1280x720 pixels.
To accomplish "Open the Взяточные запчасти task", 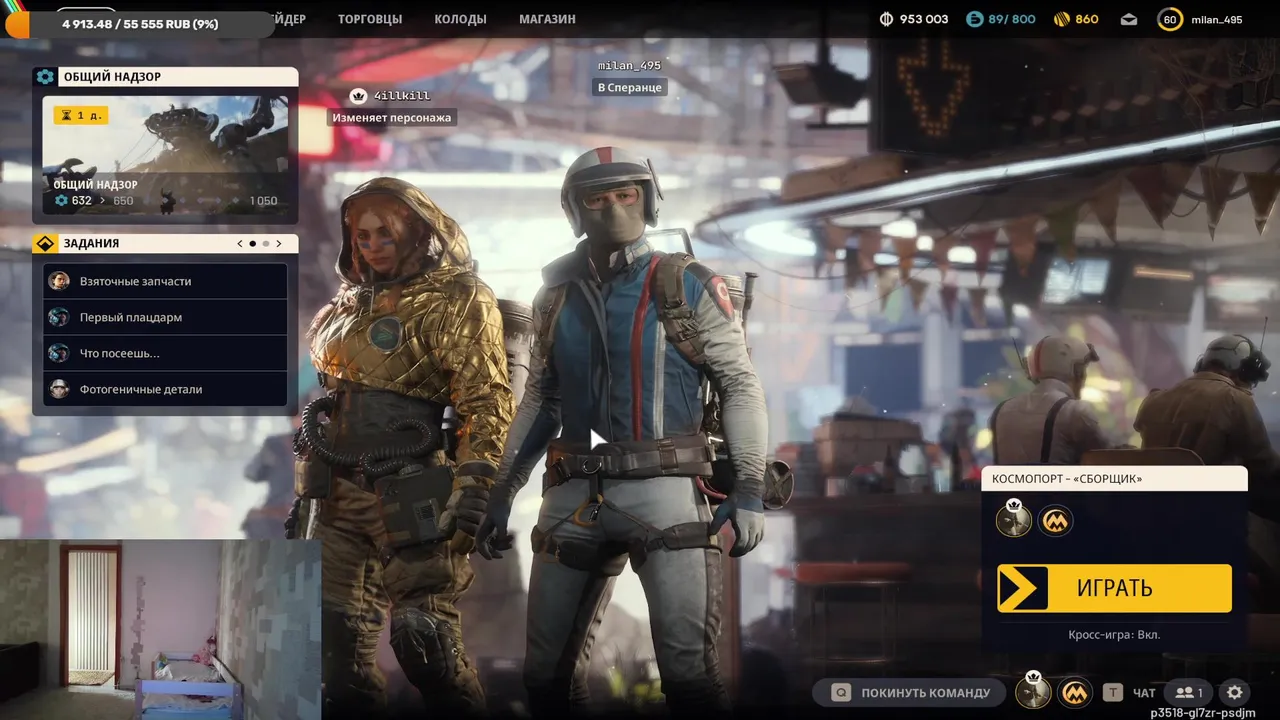I will coord(166,281).
